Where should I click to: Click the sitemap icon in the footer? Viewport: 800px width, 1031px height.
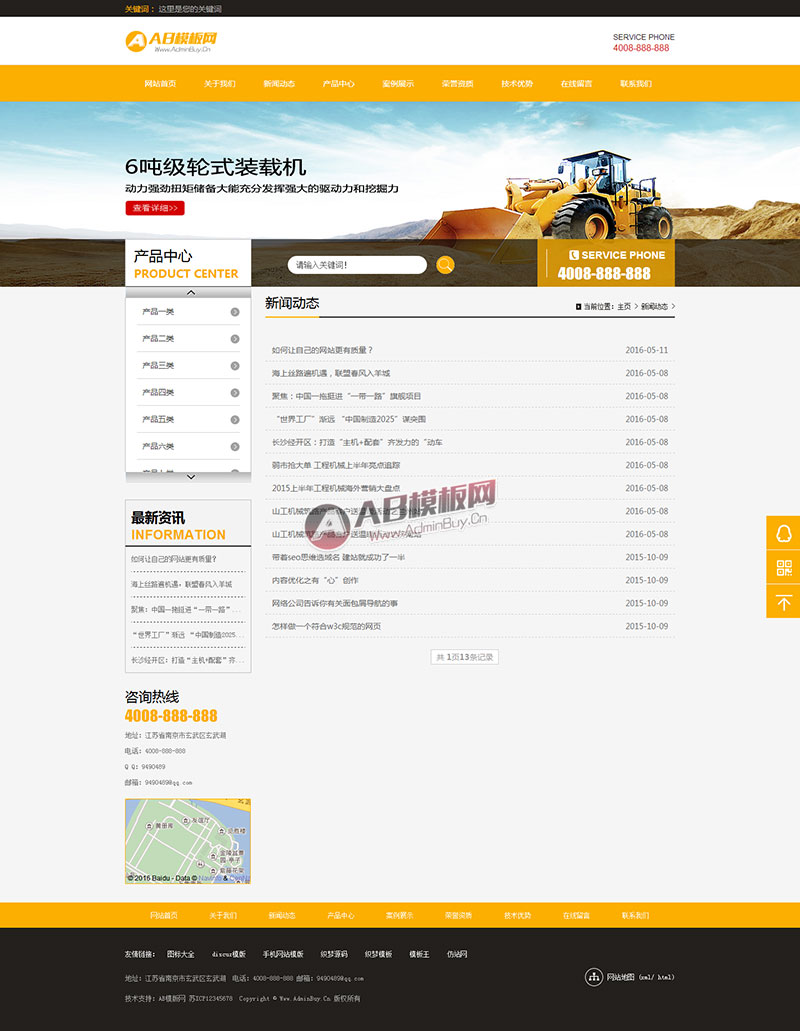coord(594,977)
